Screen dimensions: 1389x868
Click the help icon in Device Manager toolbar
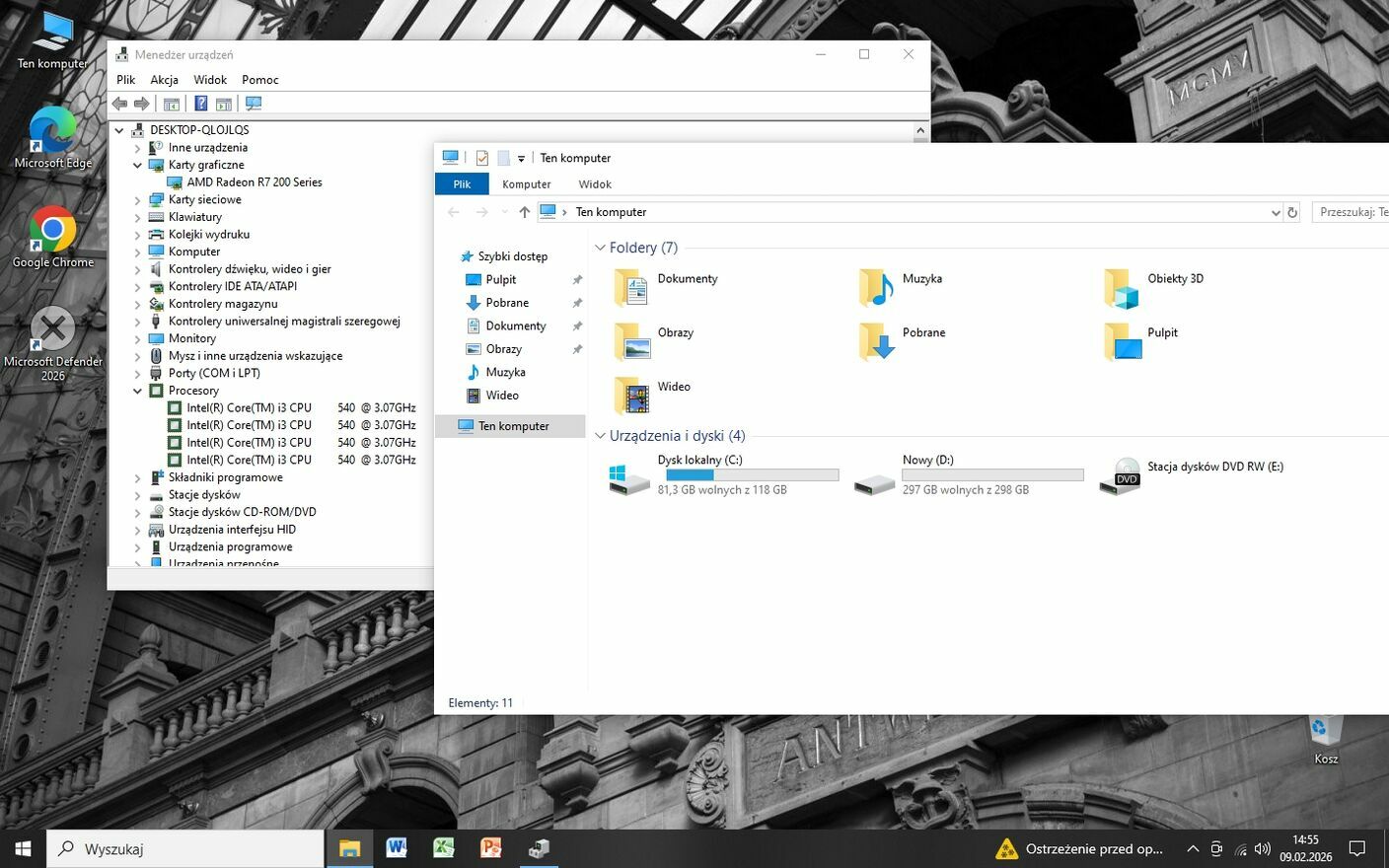tap(201, 104)
